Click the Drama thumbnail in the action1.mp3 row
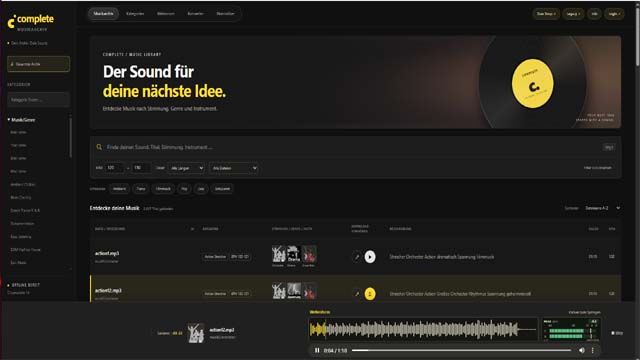The width and height of the screenshot is (640, 360). click(x=293, y=254)
